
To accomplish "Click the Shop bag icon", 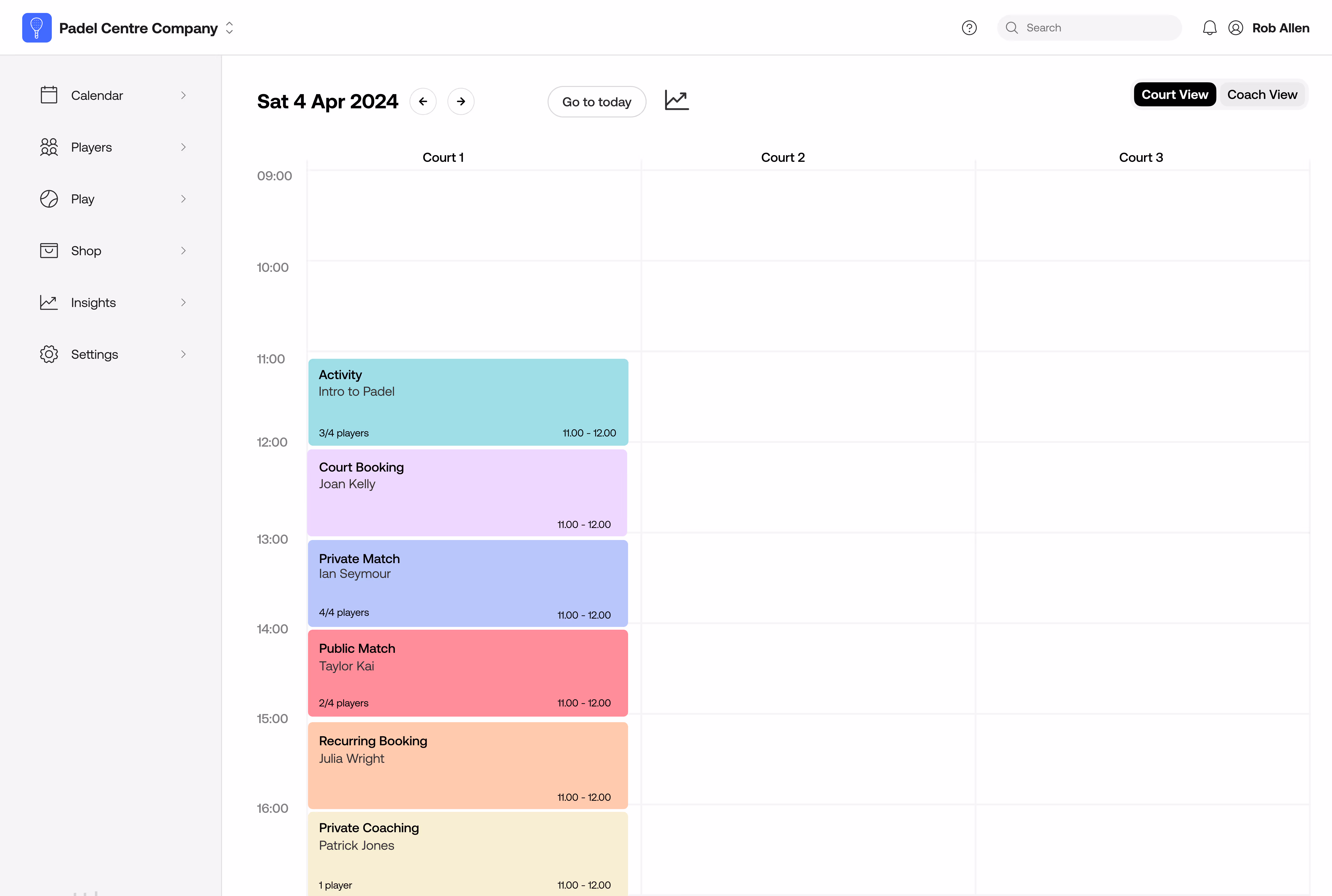I will [49, 250].
